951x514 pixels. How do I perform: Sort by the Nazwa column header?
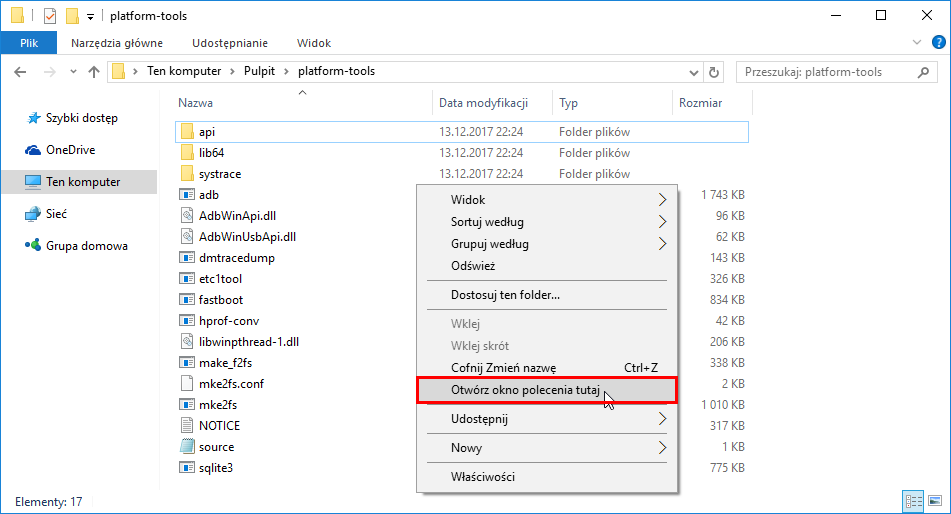point(196,103)
